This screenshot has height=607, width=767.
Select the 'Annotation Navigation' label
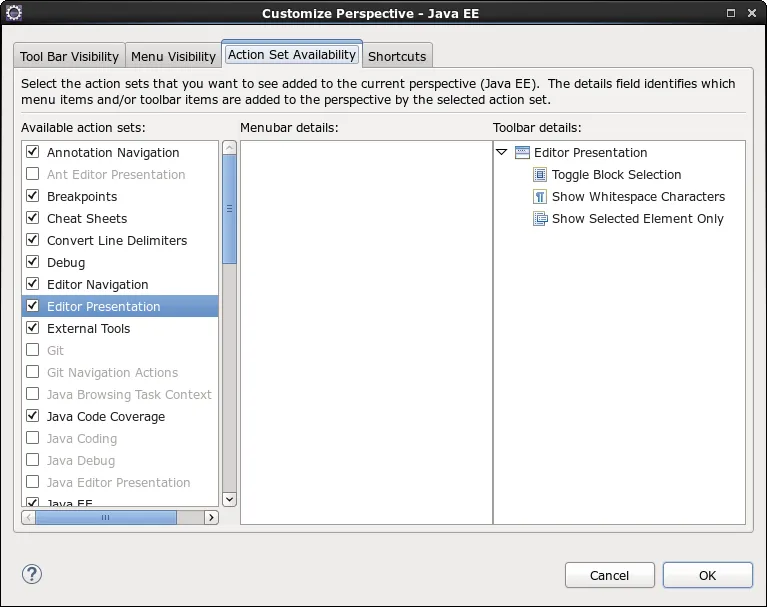[x=113, y=153]
